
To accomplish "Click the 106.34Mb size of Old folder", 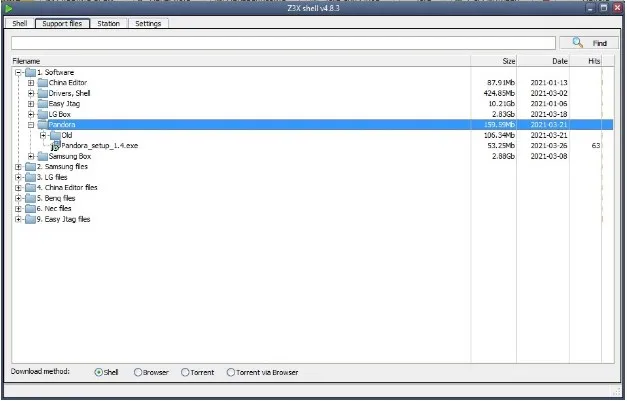I will tap(499, 136).
